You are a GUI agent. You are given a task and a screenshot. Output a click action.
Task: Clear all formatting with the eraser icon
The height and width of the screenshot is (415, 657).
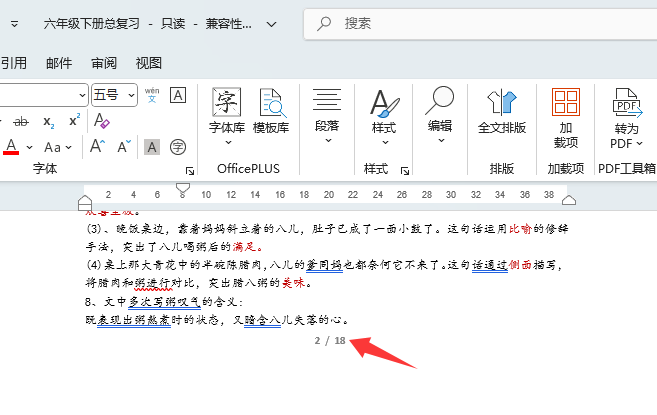tap(102, 121)
